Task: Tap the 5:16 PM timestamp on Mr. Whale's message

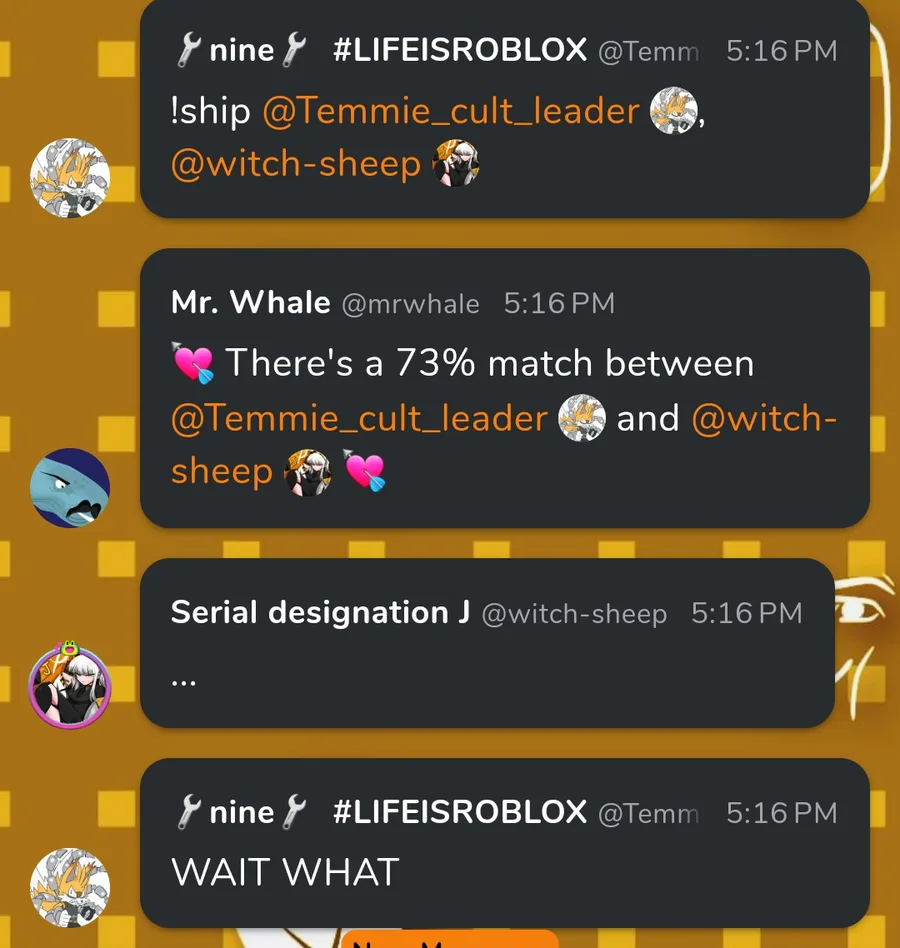Action: (559, 304)
